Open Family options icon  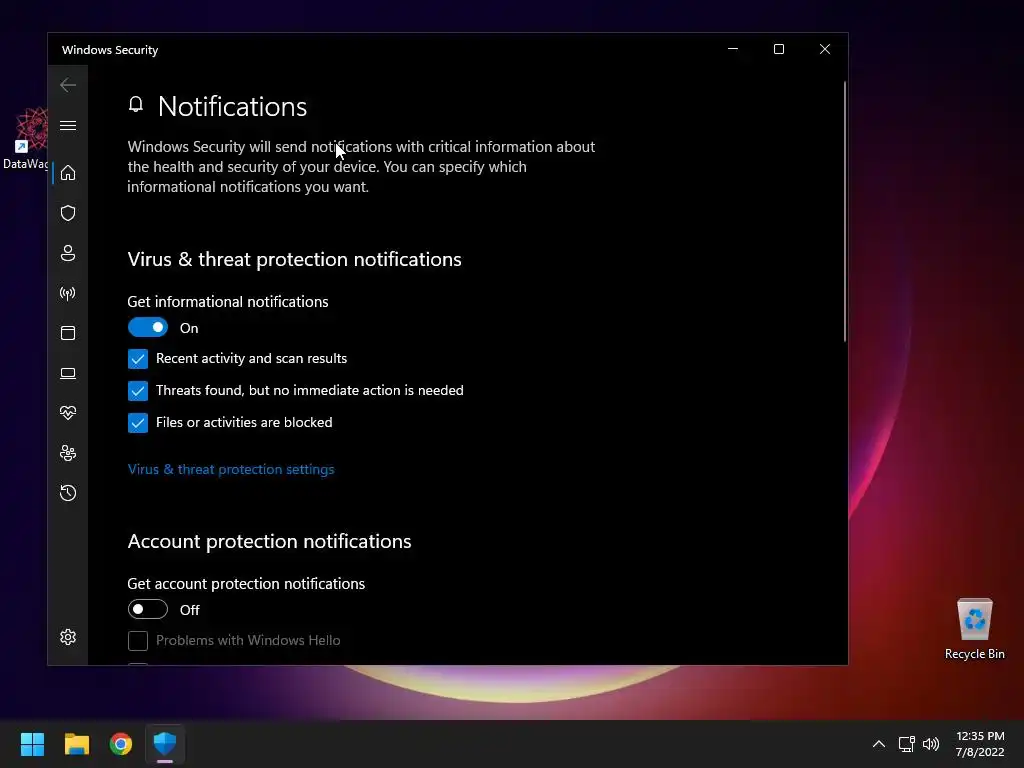pyautogui.click(x=68, y=453)
